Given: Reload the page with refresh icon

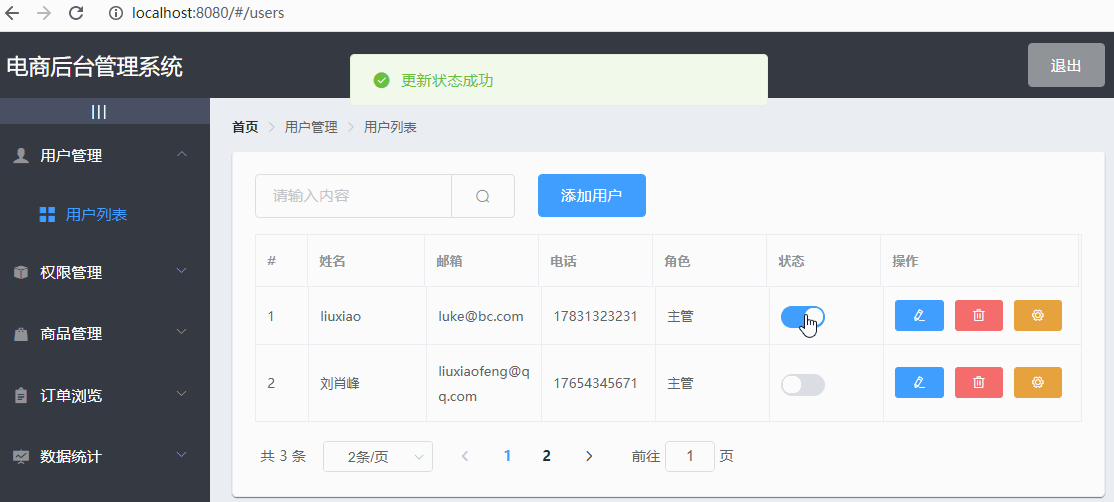Looking at the screenshot, I should [75, 13].
